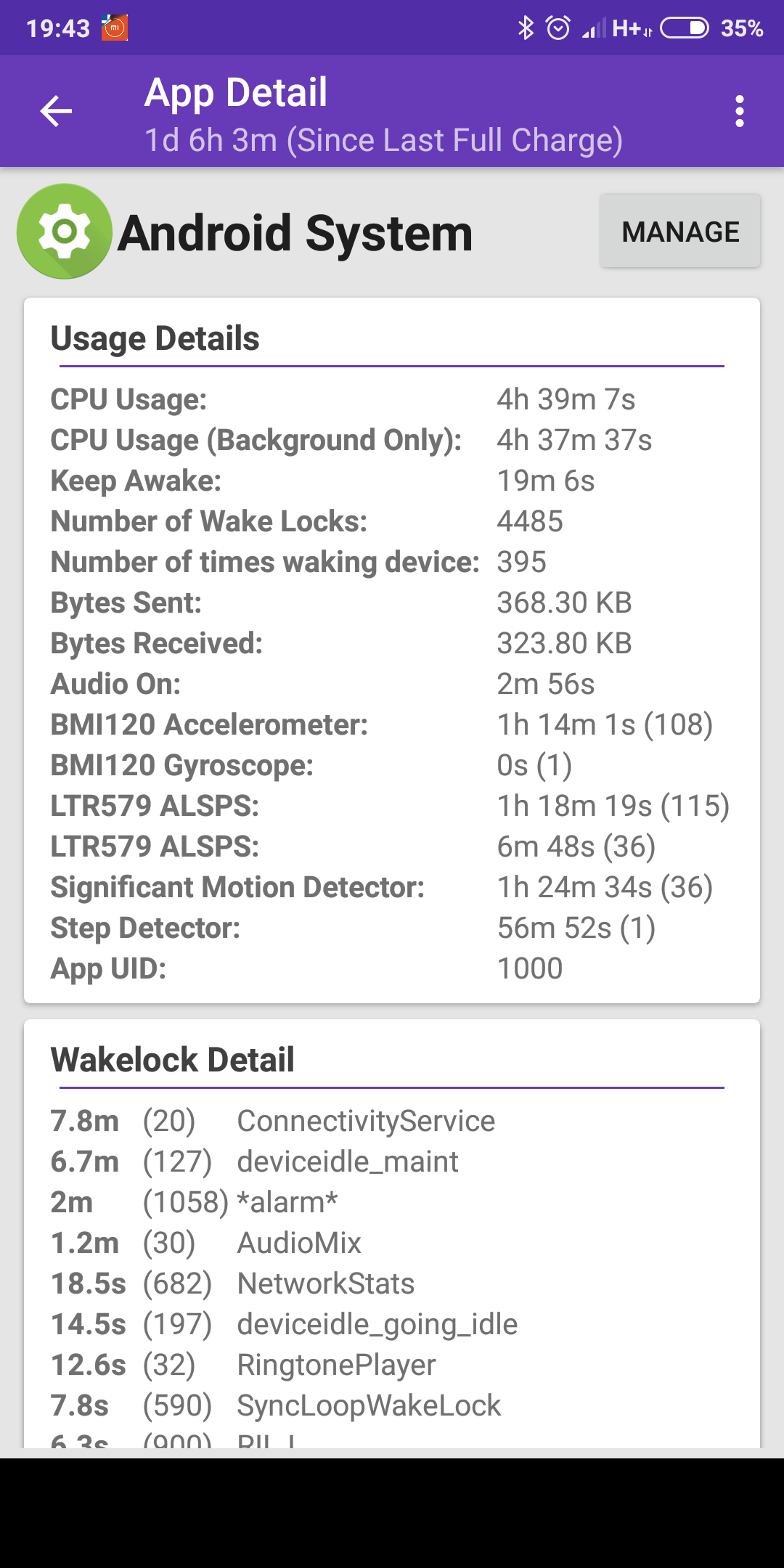Tap the App Detail title
Viewport: 784px width, 1568px height.
click(235, 93)
